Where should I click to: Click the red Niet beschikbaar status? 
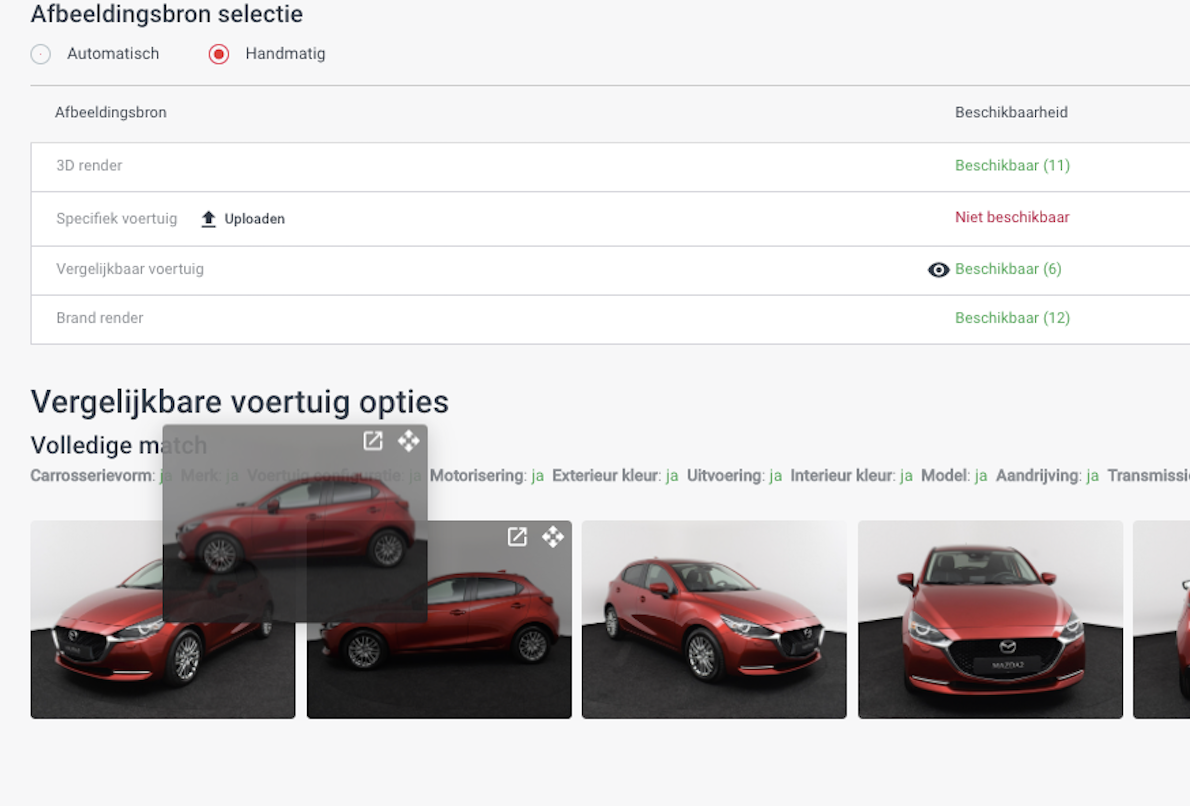(x=1012, y=218)
